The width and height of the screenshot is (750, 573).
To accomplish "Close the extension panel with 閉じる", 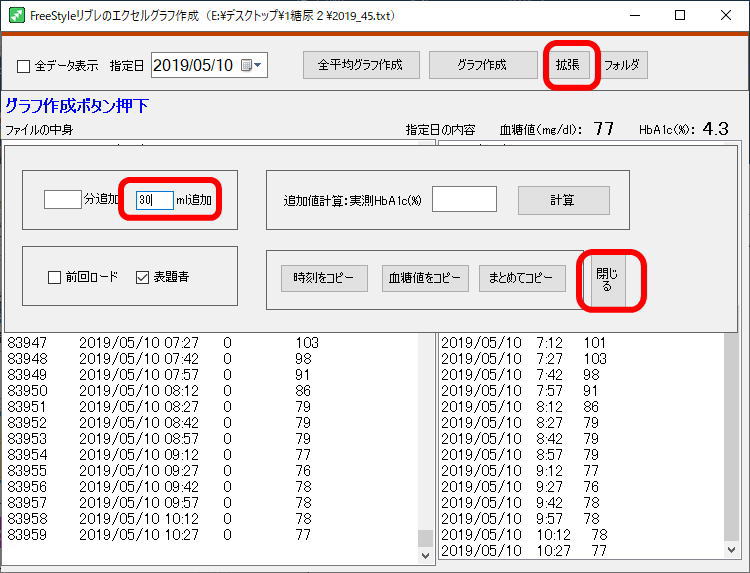I will point(607,279).
